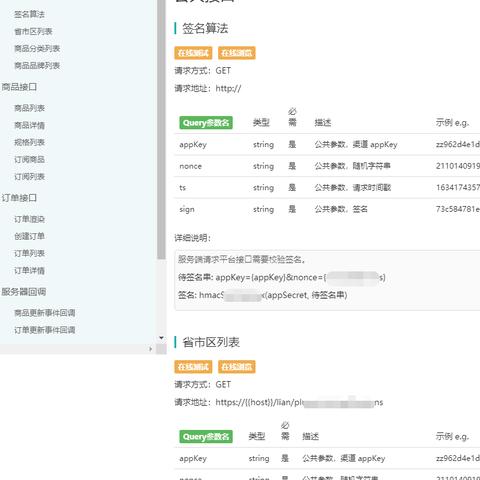Click the description 公共参数, 请求时间戳
Viewport: 480px width, 480px height.
pyautogui.click(x=353, y=188)
